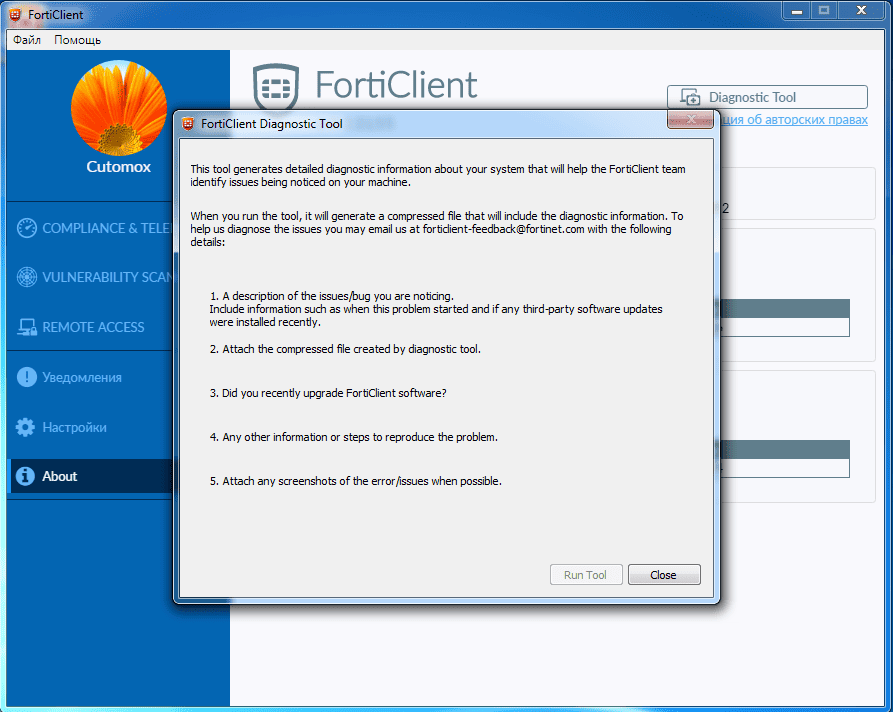
Task: Minimize the FortiClient window
Action: [x=797, y=11]
